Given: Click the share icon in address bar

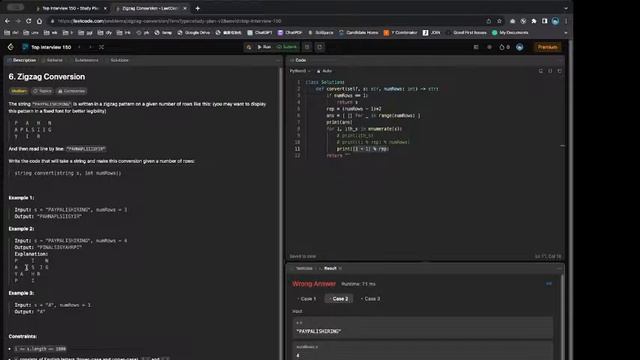Looking at the screenshot, I should (x=489, y=21).
